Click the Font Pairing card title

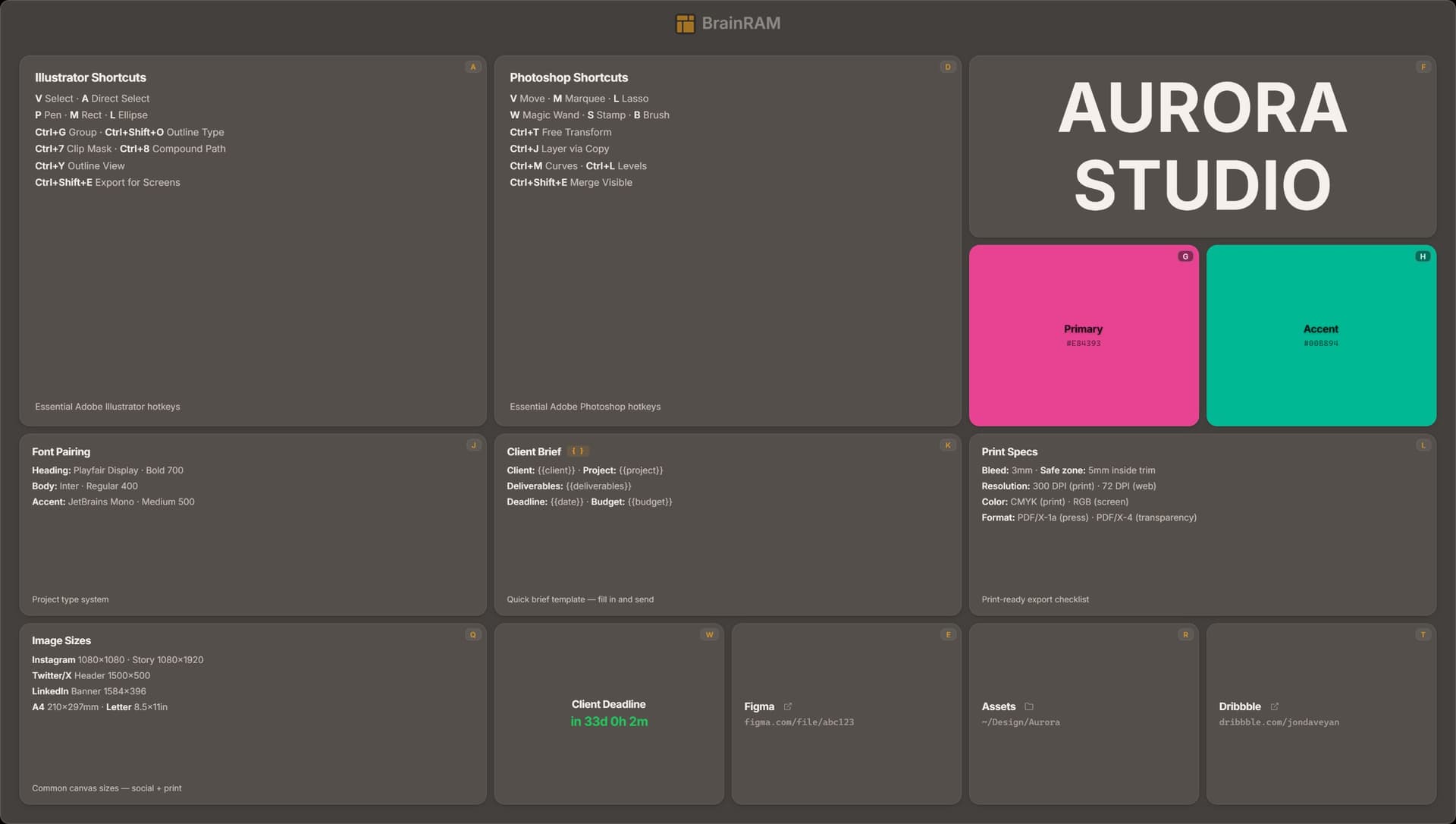(x=61, y=451)
